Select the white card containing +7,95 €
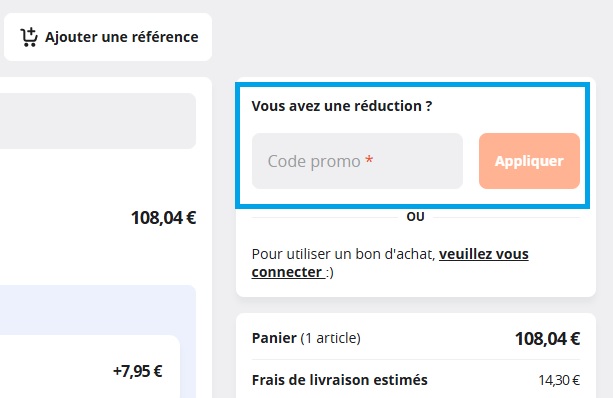The width and height of the screenshot is (613, 398). tap(90, 366)
